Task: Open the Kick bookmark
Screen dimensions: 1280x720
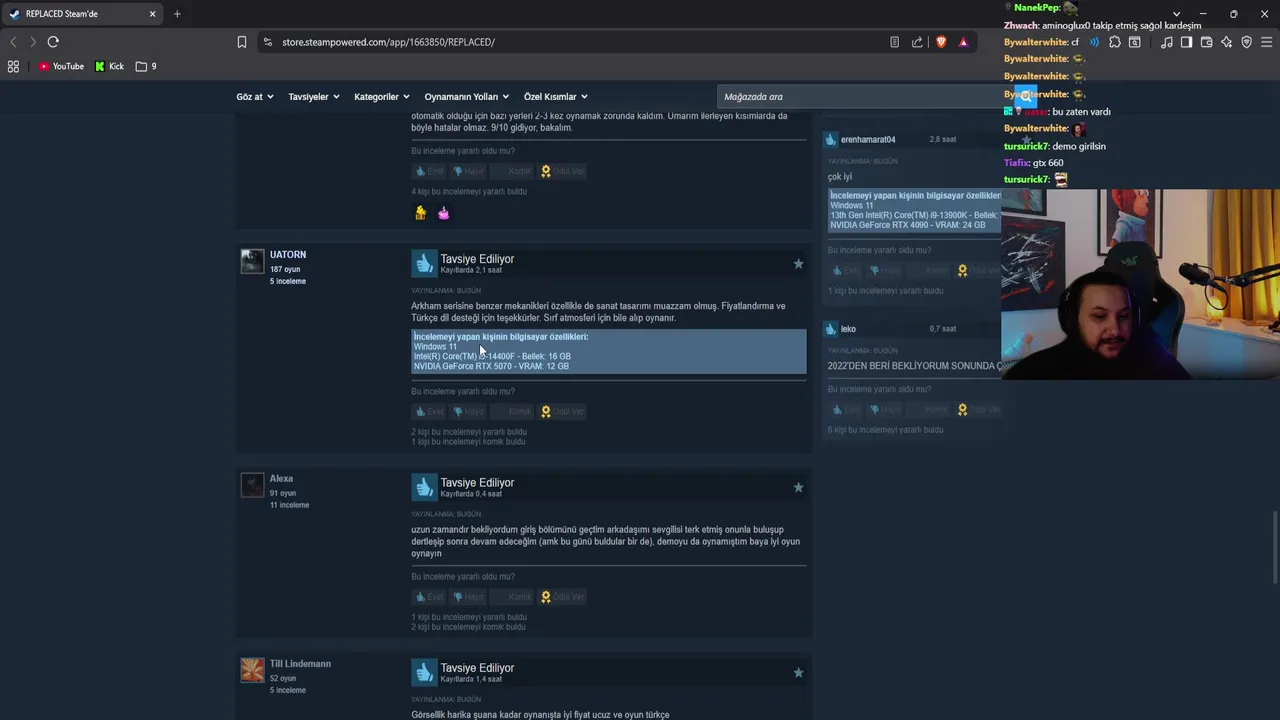Action: click(x=110, y=66)
